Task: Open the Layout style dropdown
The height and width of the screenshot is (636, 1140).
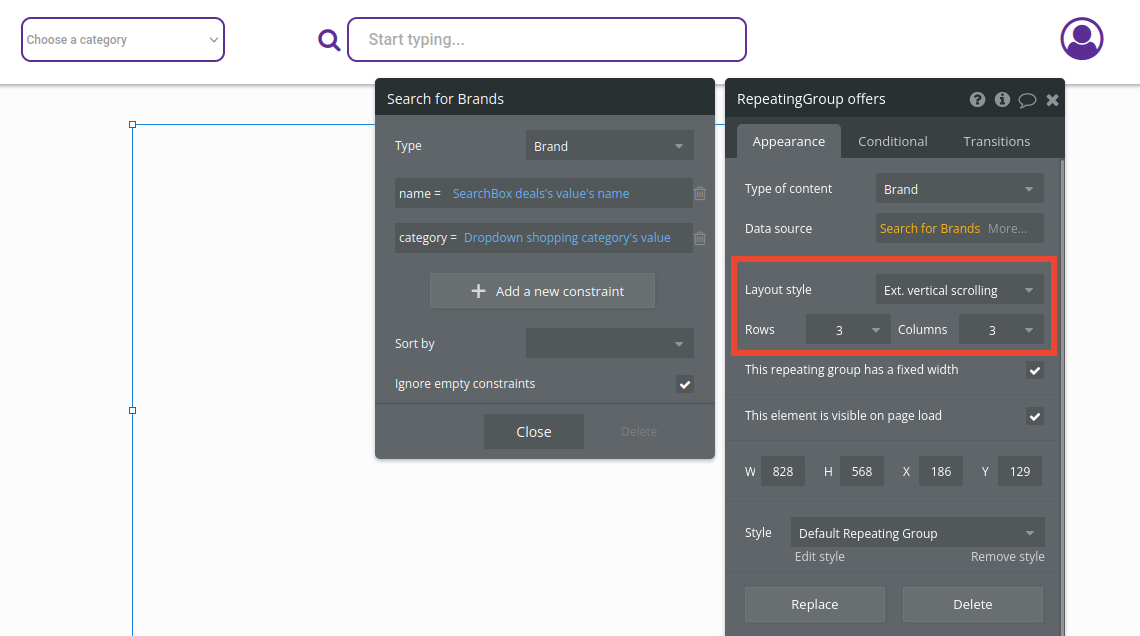Action: coord(958,289)
